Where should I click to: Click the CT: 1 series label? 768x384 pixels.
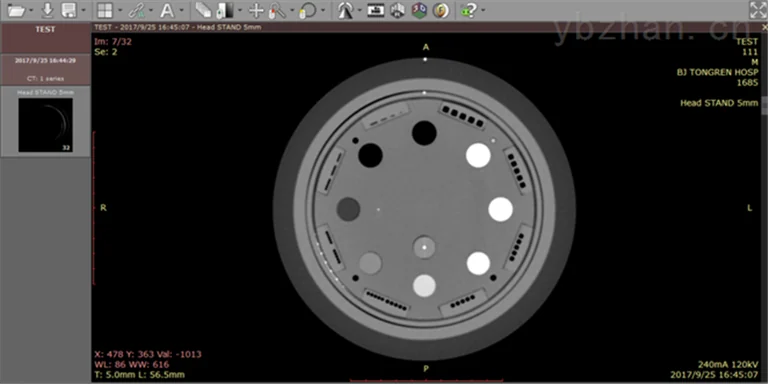[x=45, y=78]
